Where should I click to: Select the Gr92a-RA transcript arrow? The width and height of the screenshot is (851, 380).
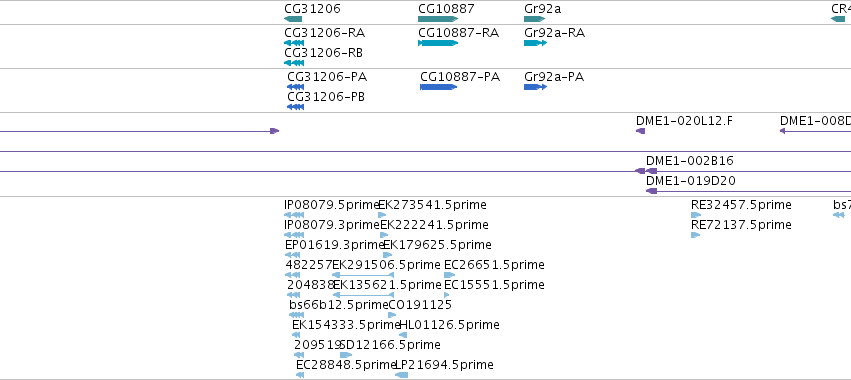535,43
